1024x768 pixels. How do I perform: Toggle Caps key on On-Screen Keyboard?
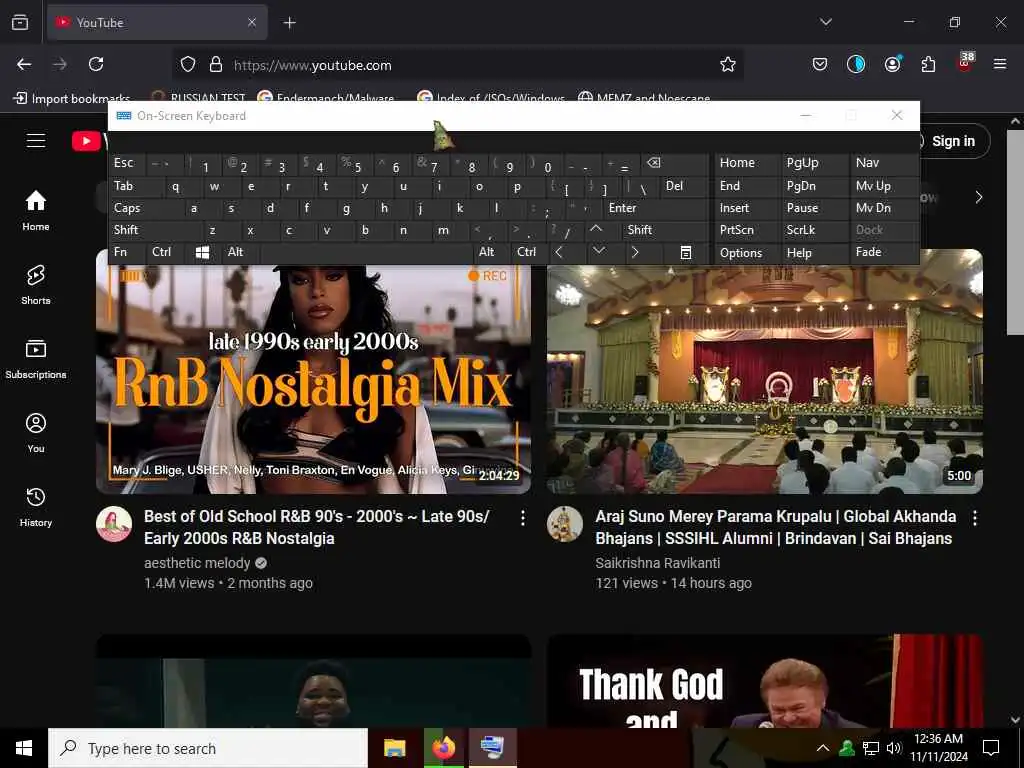tap(145, 208)
